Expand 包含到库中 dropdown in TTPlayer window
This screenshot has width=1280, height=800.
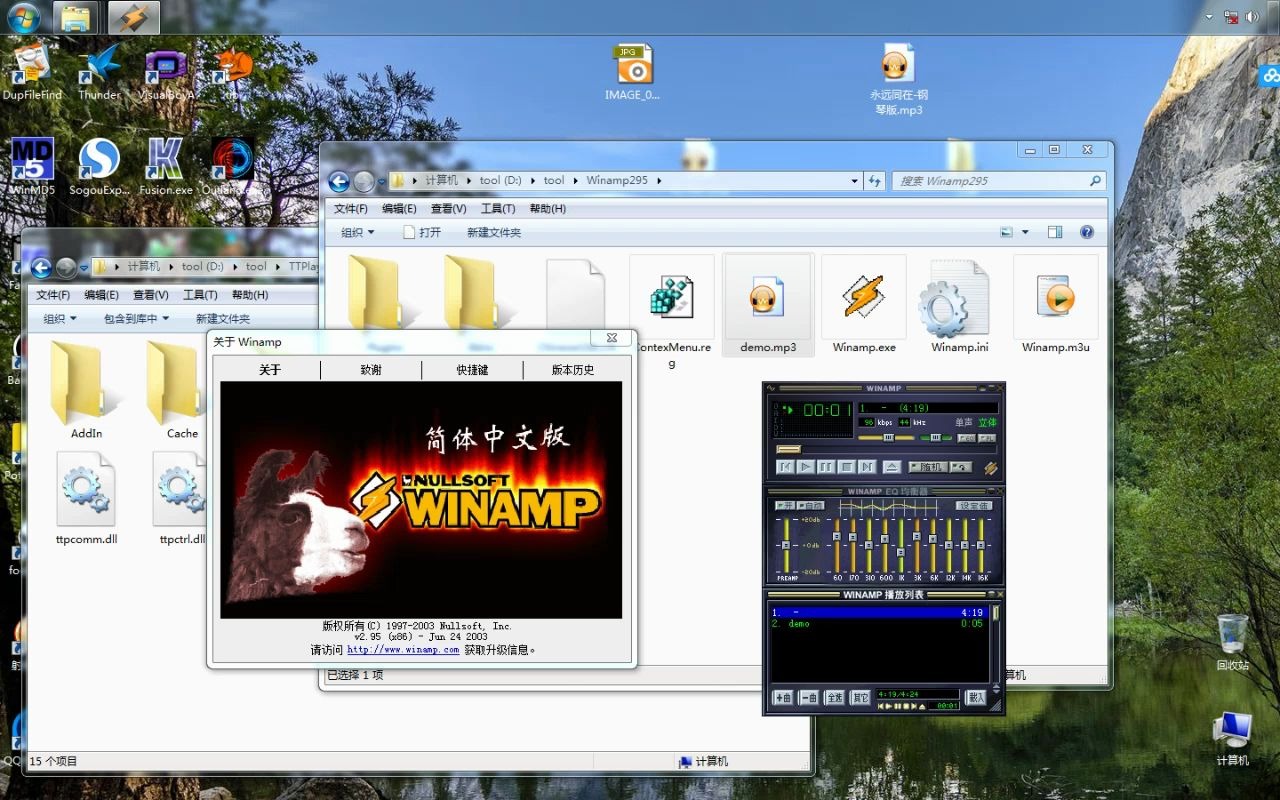(137, 318)
